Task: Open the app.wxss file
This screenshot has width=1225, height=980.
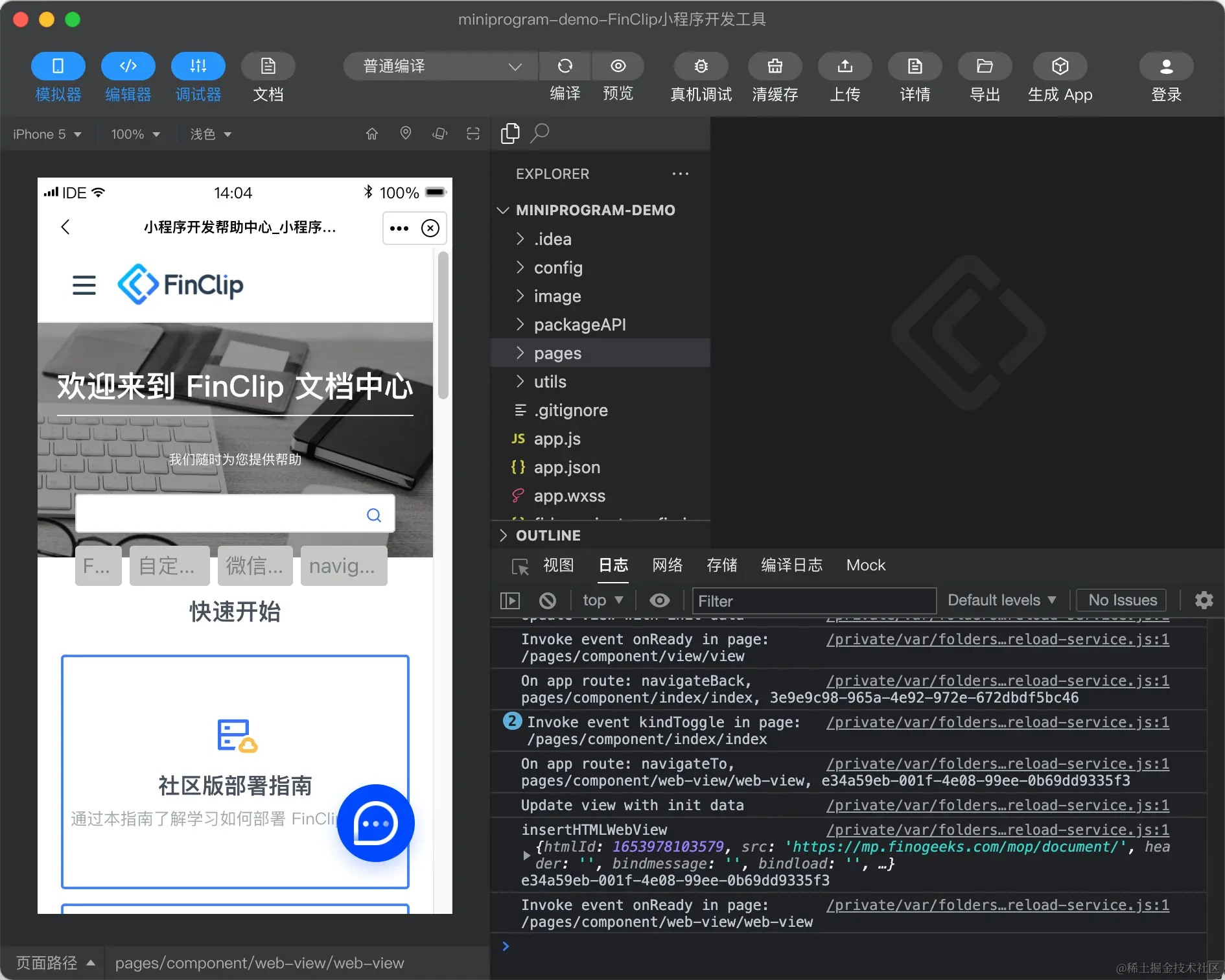Action: 600,496
